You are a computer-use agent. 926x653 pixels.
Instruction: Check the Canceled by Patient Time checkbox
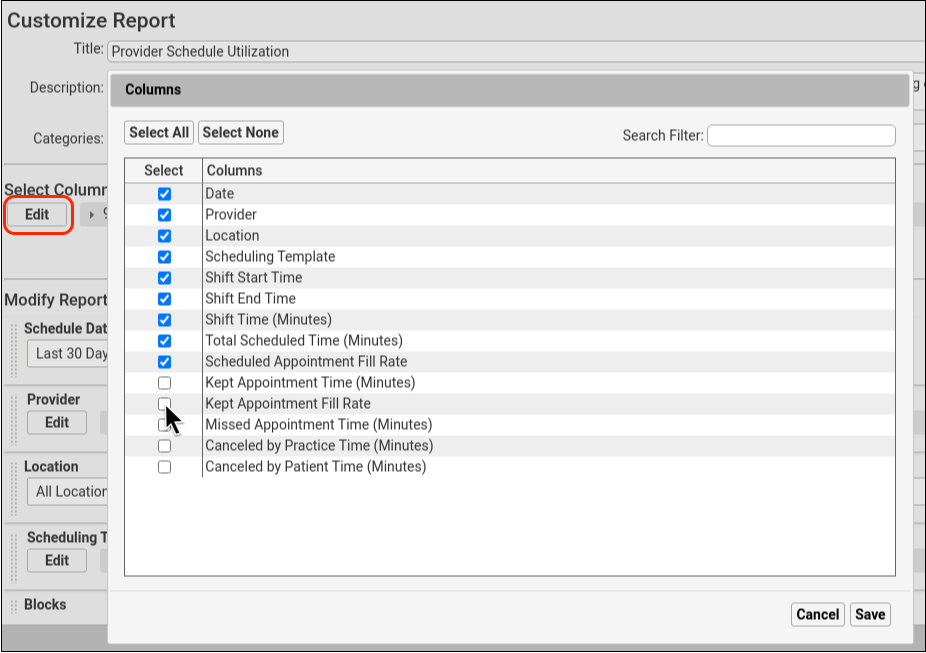(164, 467)
